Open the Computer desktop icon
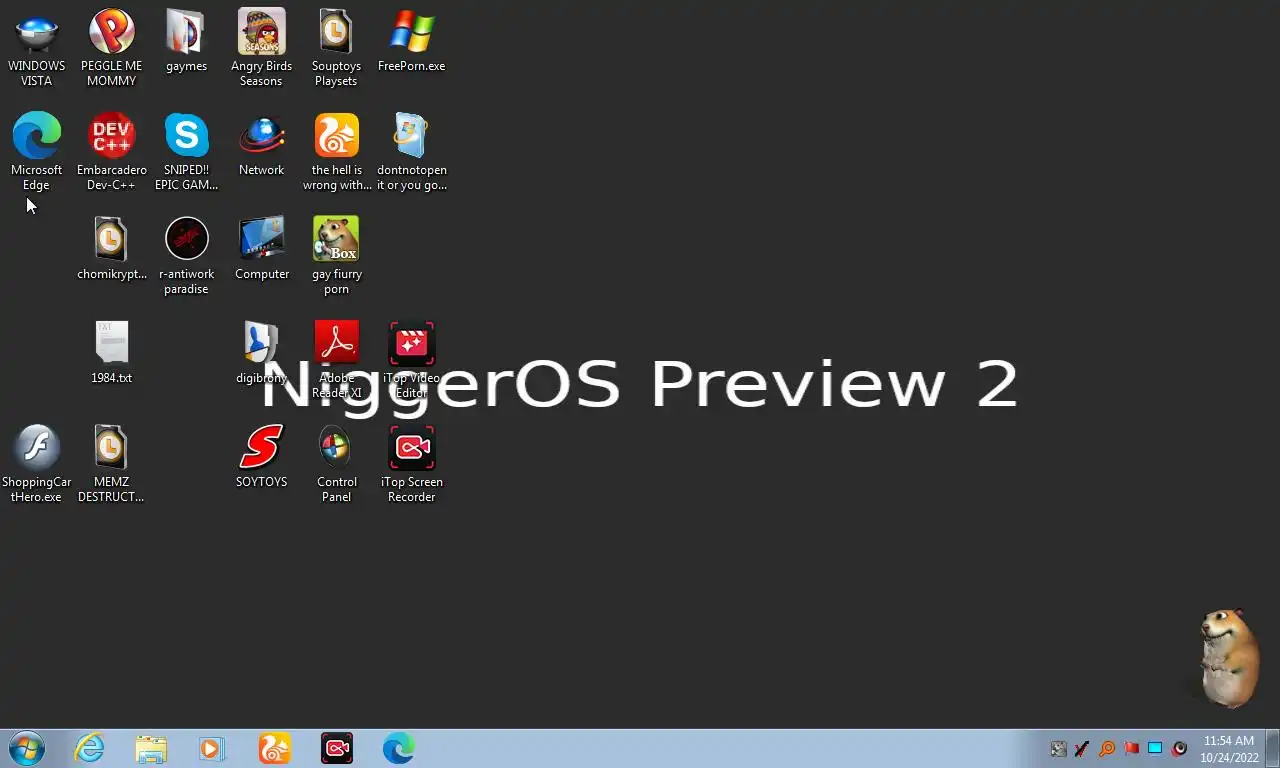The width and height of the screenshot is (1280, 768). coord(261,249)
